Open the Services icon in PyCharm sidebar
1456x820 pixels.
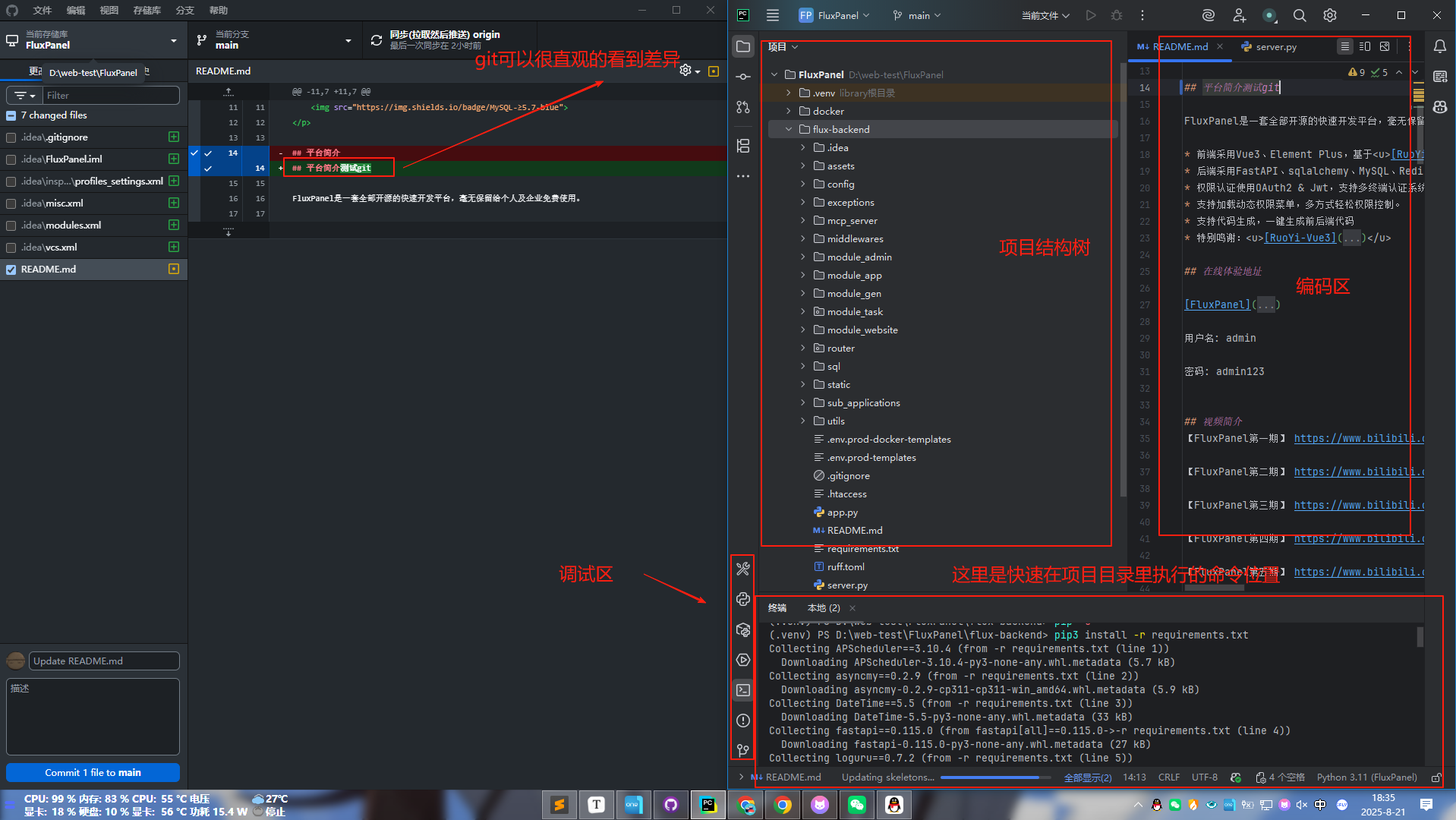743,660
